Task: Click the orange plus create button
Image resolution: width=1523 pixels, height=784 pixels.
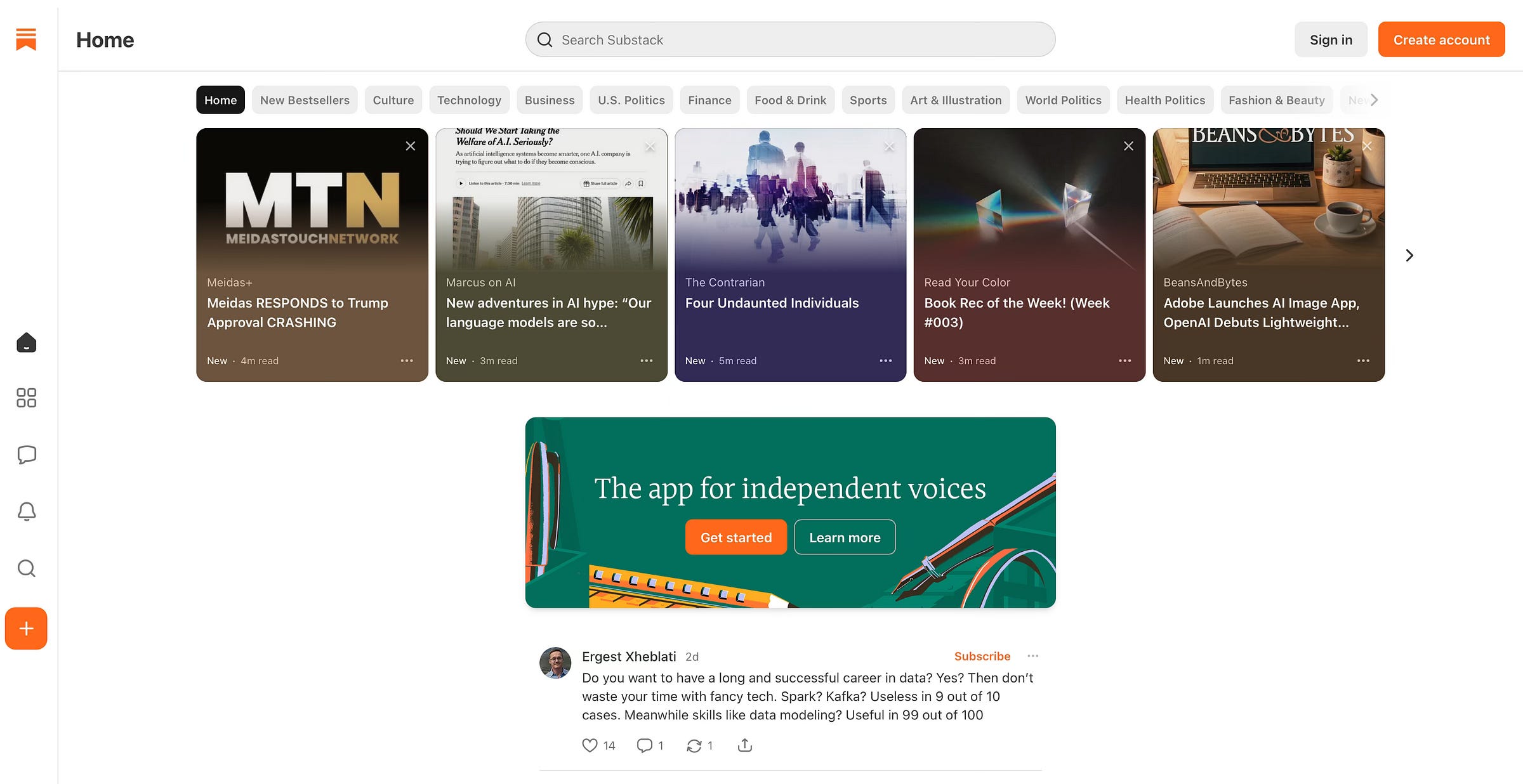Action: click(26, 629)
